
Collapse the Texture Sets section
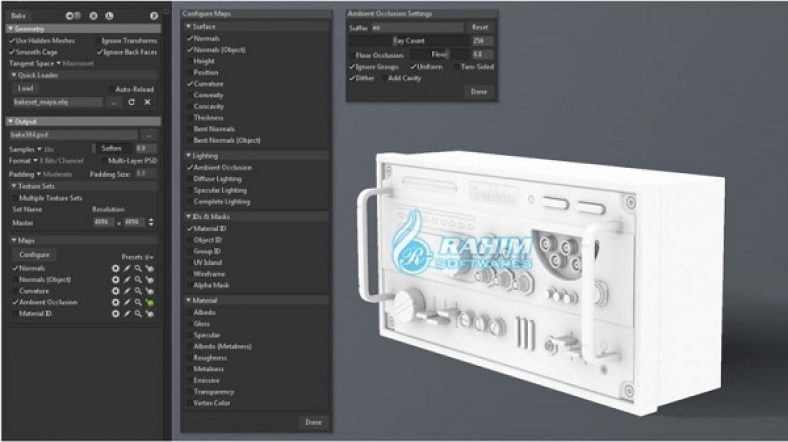(x=14, y=186)
